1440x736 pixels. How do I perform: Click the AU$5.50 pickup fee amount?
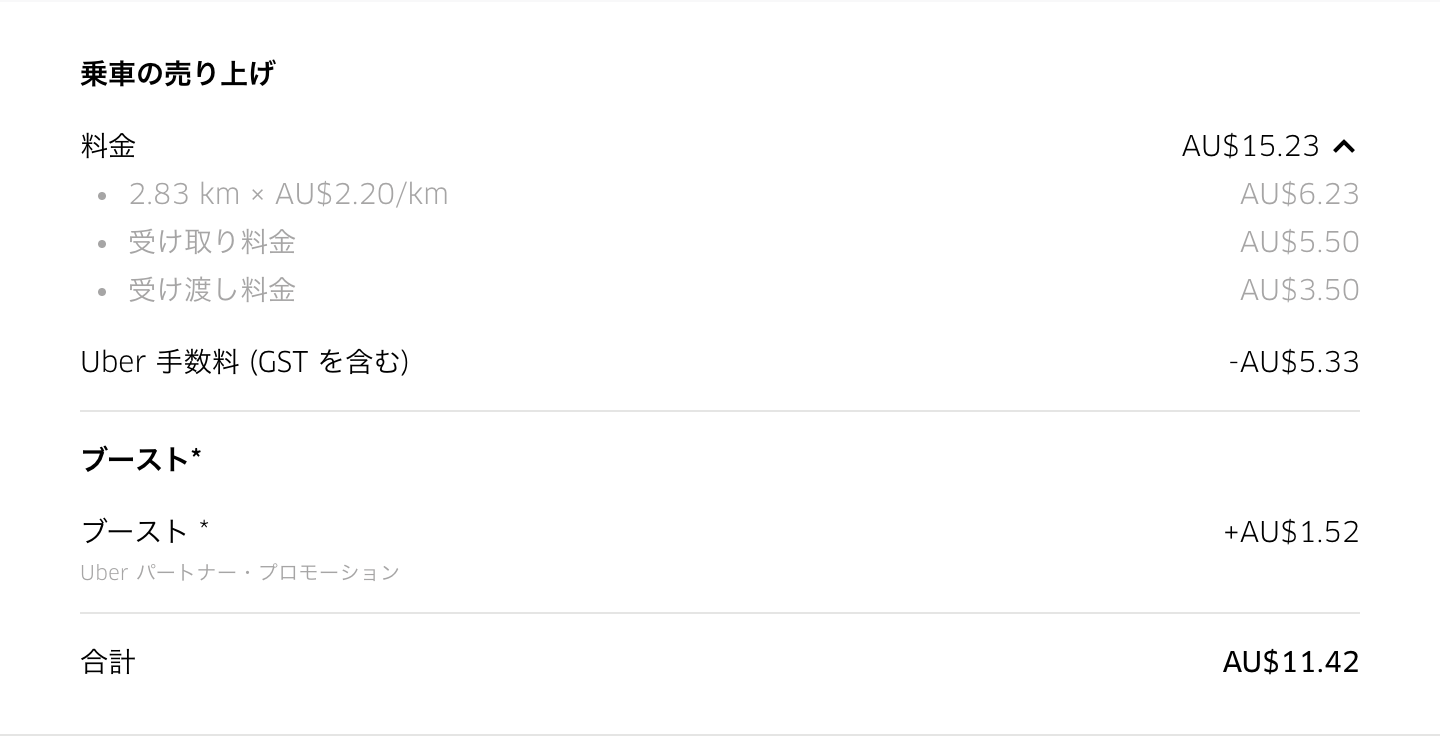click(x=1299, y=242)
